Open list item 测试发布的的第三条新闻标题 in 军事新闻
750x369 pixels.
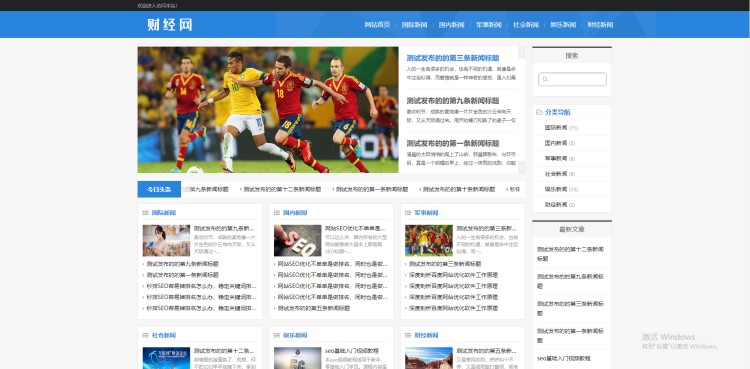point(445,264)
